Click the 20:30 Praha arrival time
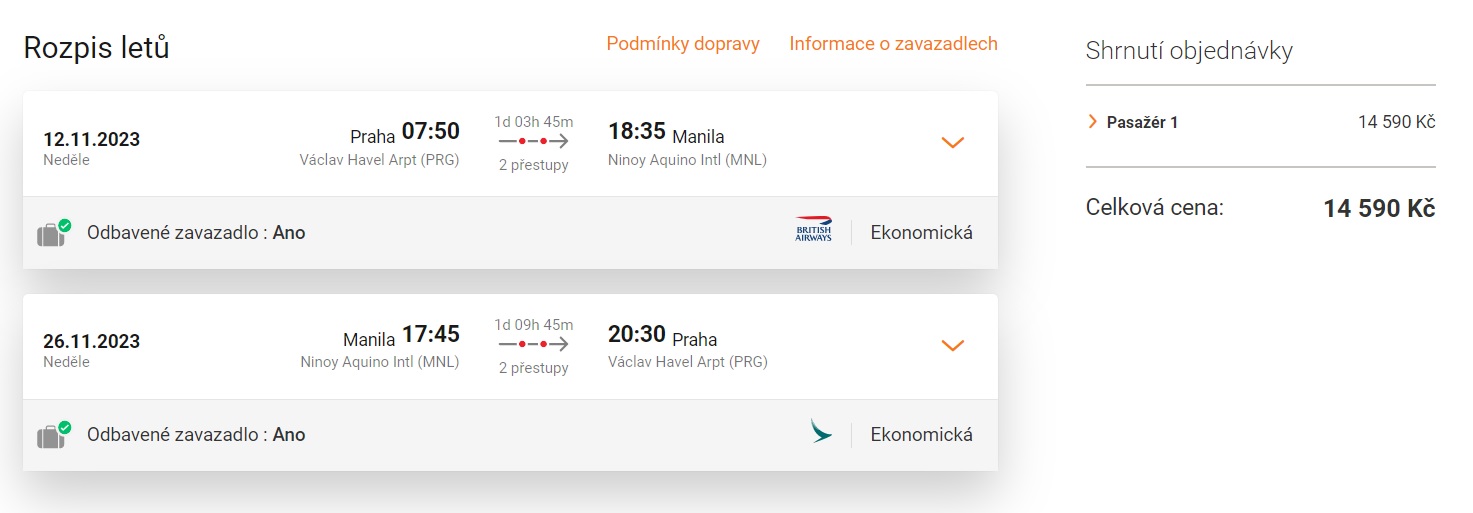The width and height of the screenshot is (1473, 513). [637, 333]
